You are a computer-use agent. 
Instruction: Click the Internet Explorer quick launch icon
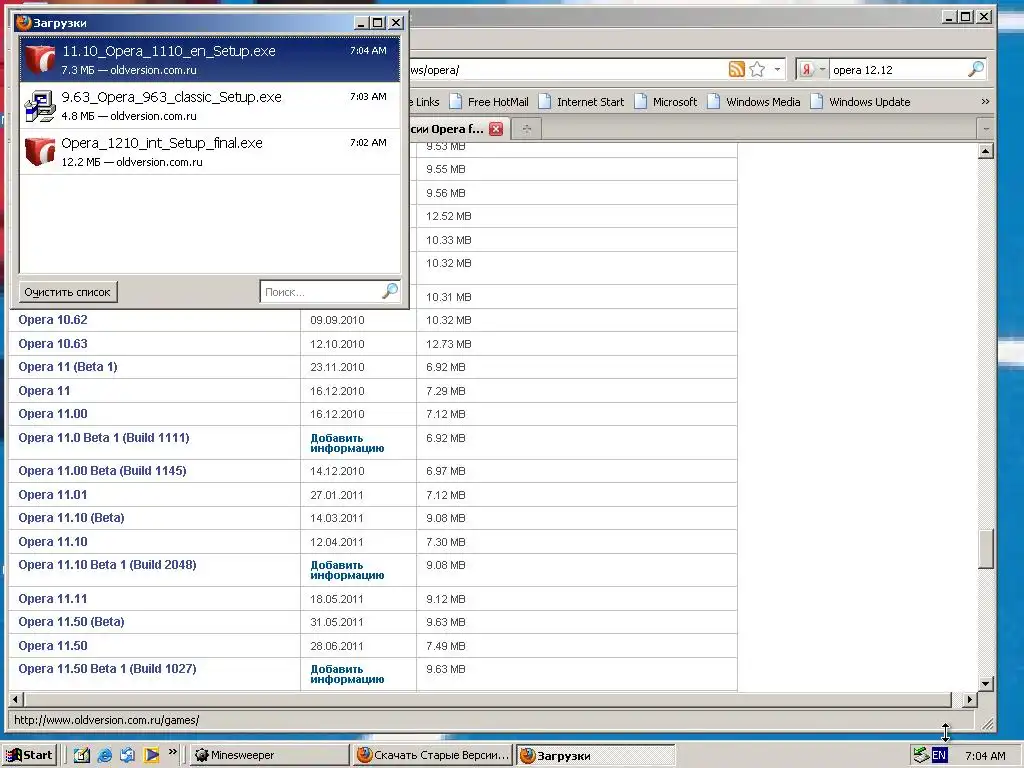point(104,755)
